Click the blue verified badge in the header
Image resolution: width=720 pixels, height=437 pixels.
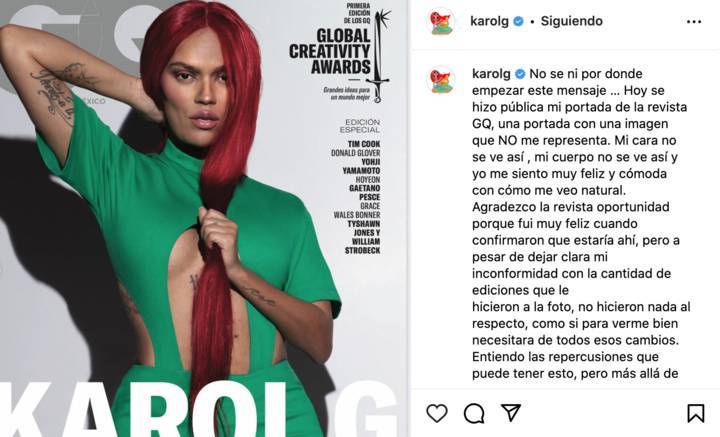(x=518, y=21)
